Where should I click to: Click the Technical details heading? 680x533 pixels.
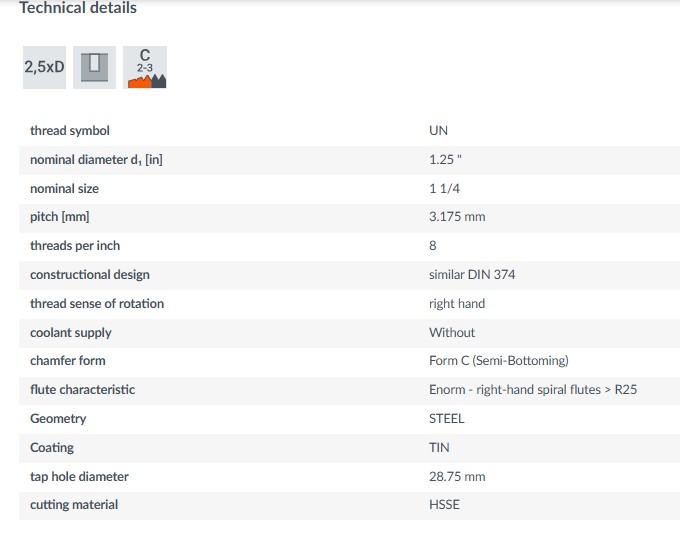click(78, 8)
